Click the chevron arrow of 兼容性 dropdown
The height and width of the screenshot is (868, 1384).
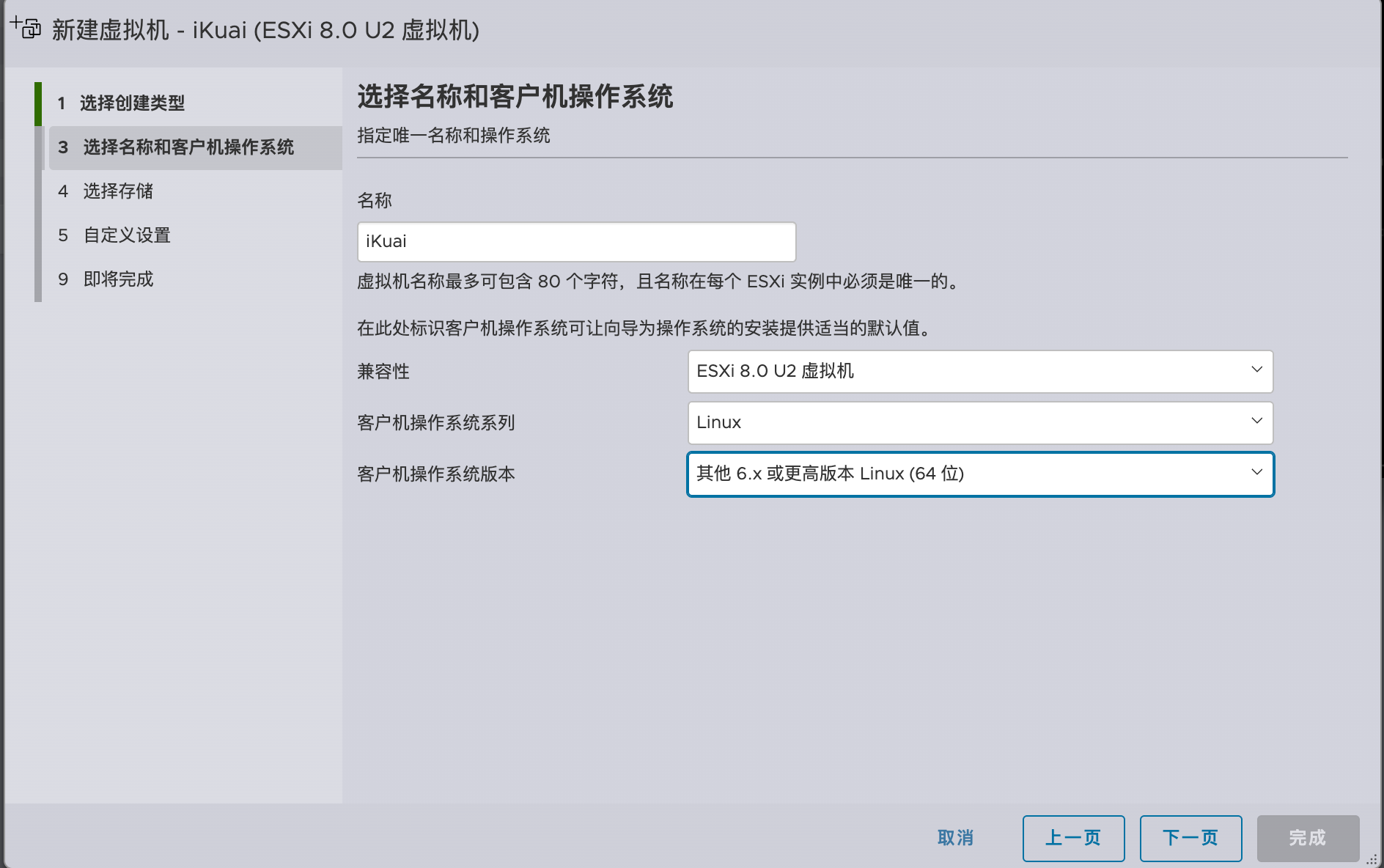pyautogui.click(x=1256, y=369)
